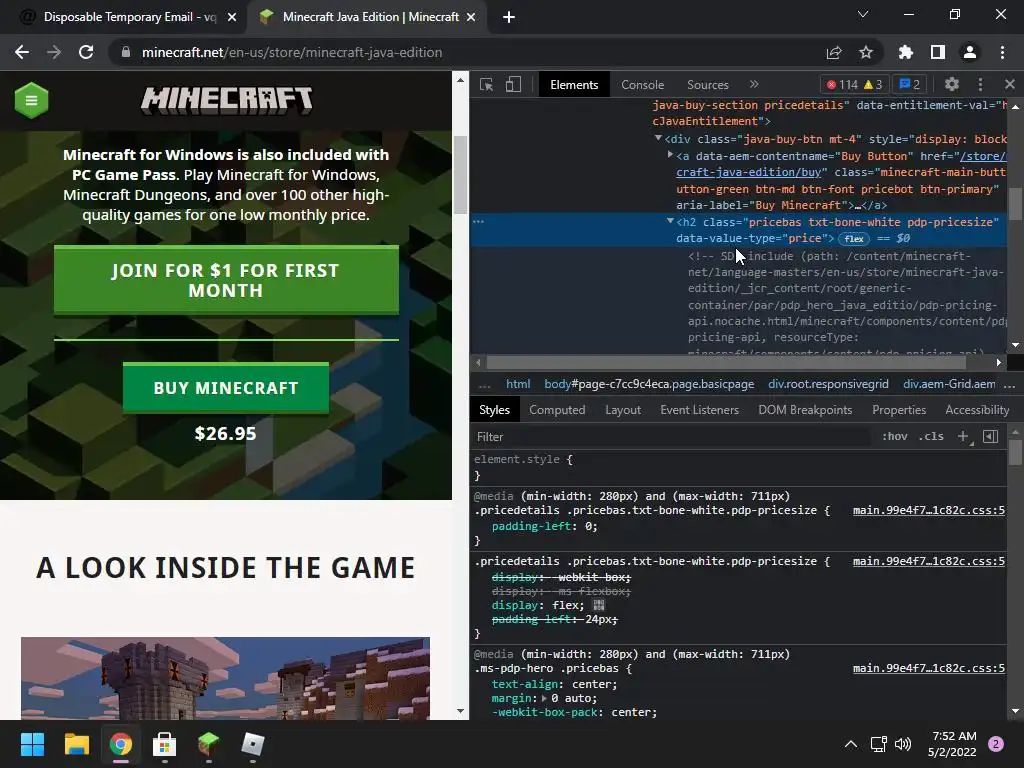Show more DevTools tabs chevron
1024x768 pixels.
click(754, 84)
